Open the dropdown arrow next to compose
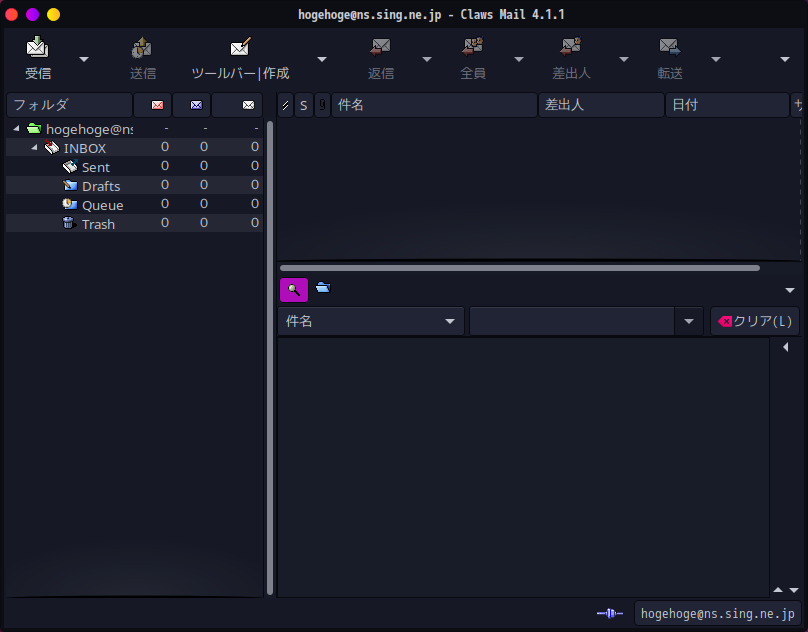 click(322, 59)
